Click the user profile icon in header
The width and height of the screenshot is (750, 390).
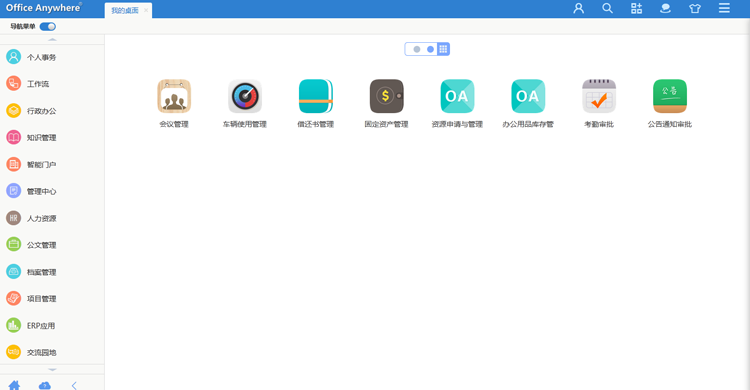579,8
